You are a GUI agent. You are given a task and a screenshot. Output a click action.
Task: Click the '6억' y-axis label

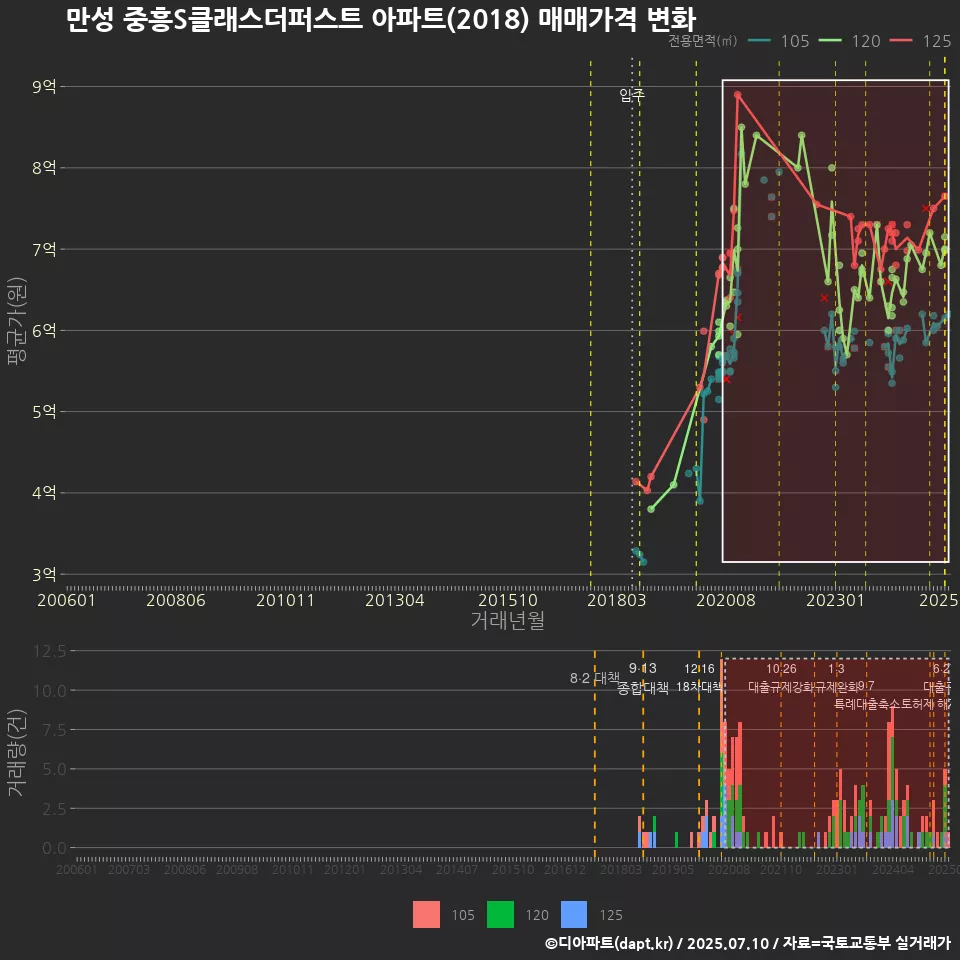44,331
